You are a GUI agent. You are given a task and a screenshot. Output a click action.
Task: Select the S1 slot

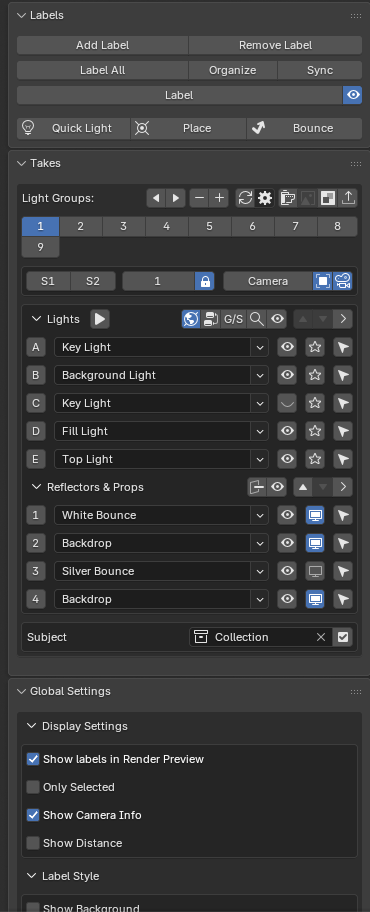pyautogui.click(x=48, y=282)
